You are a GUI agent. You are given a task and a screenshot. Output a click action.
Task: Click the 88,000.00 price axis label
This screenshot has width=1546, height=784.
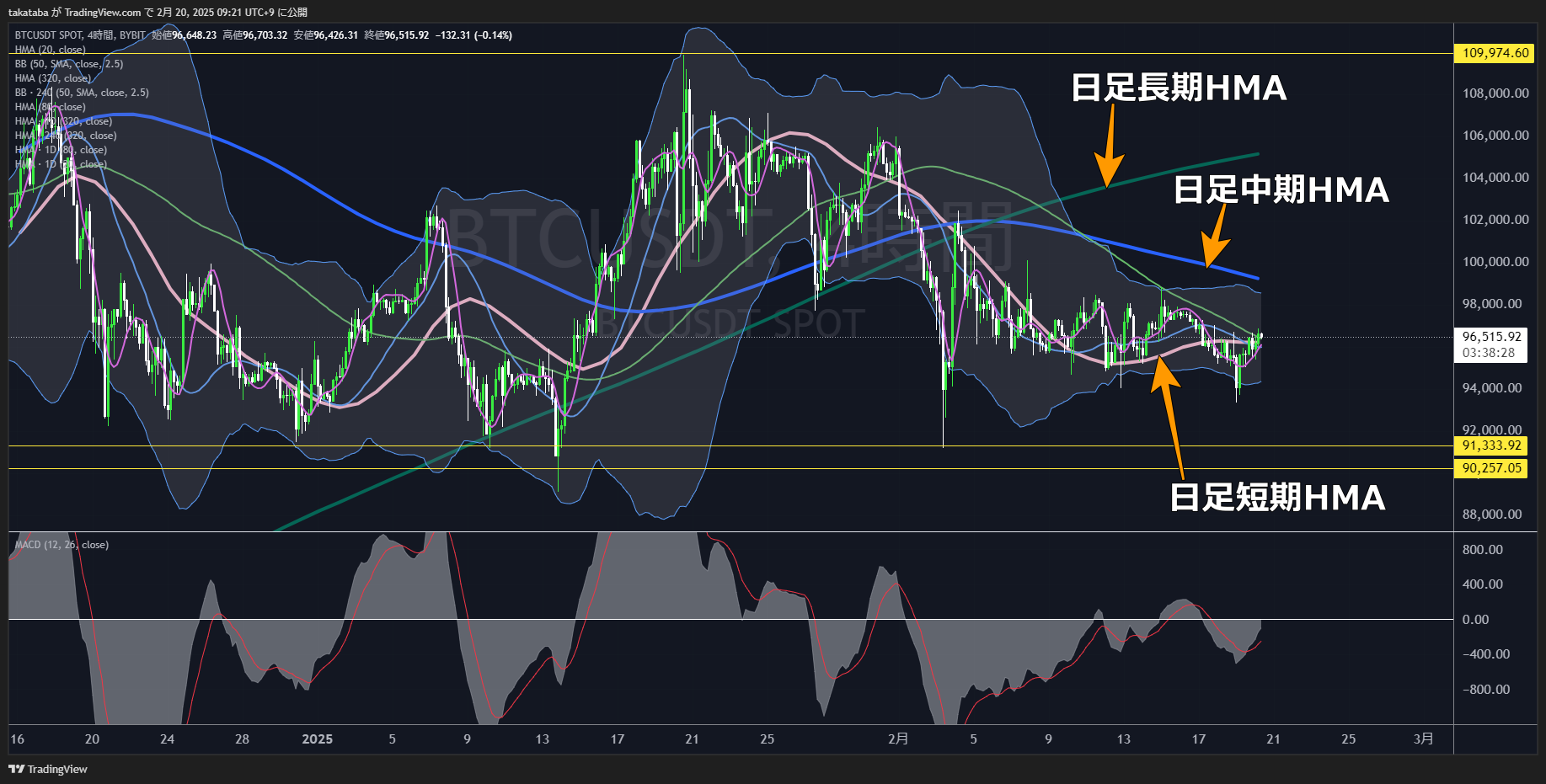[x=1492, y=515]
